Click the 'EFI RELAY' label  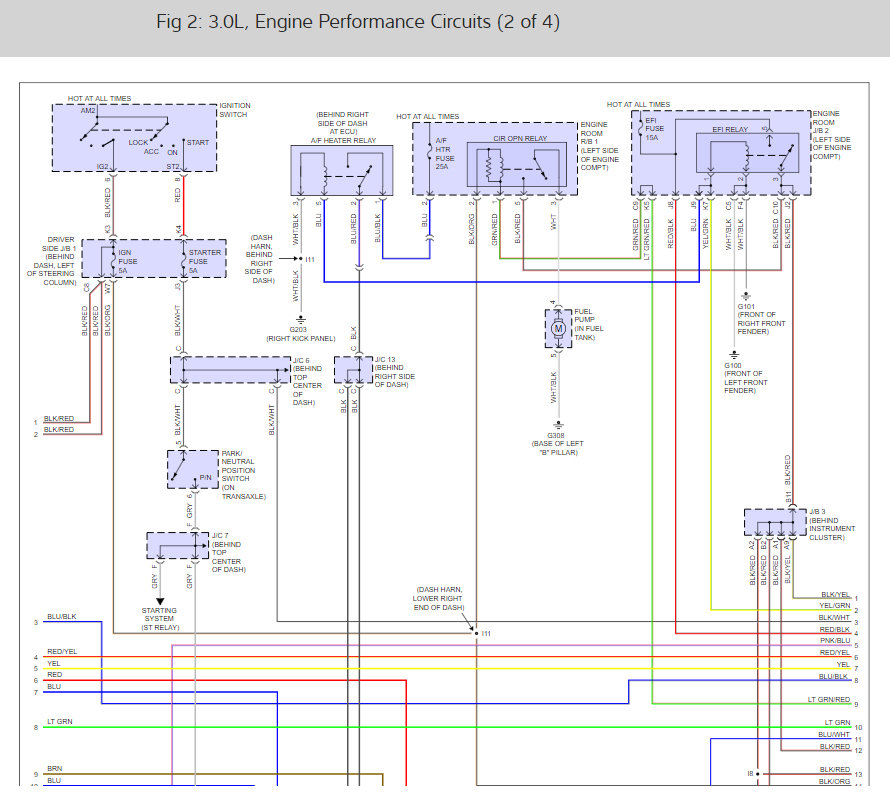tap(730, 129)
